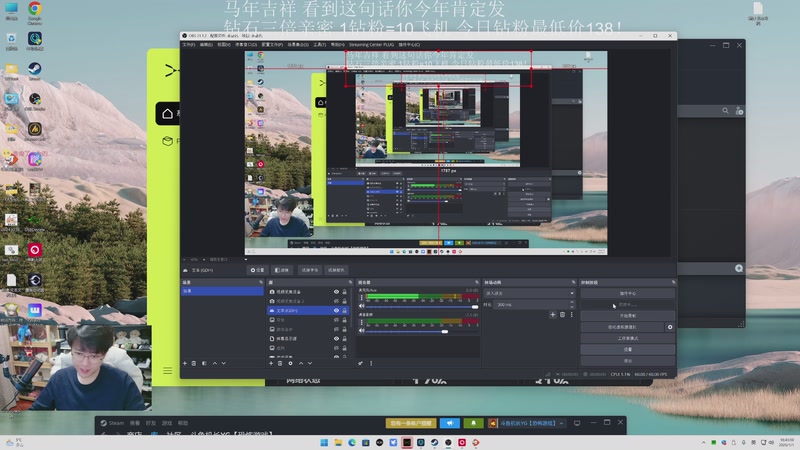
Task: Toggle visibility eye of the 视频采集设备 2 source
Action: 336,301
